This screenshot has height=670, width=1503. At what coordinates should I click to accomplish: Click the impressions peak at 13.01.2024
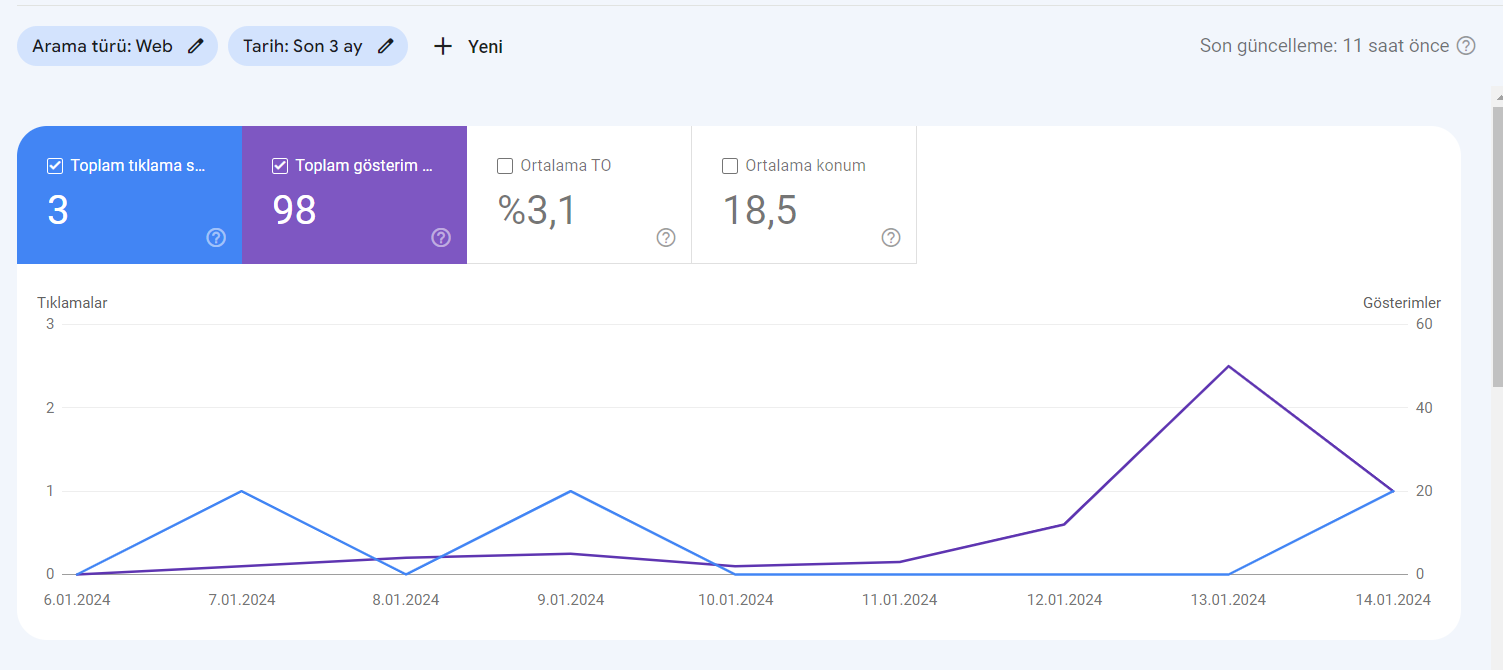[x=1228, y=366]
